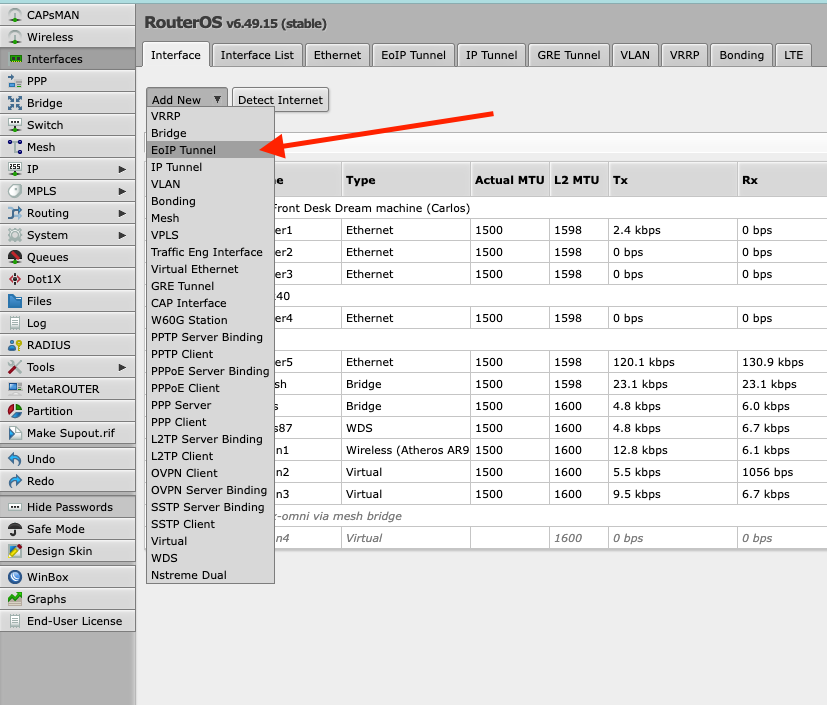This screenshot has width=827, height=705.
Task: Open the Queues icon
Action: 15,257
